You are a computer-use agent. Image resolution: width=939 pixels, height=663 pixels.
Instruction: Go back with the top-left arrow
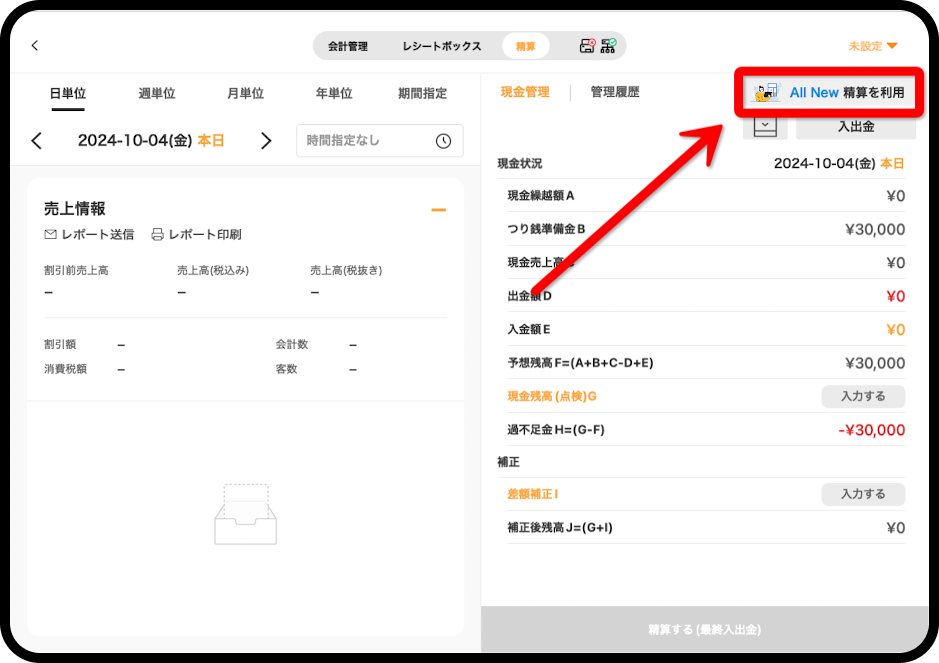click(x=35, y=46)
